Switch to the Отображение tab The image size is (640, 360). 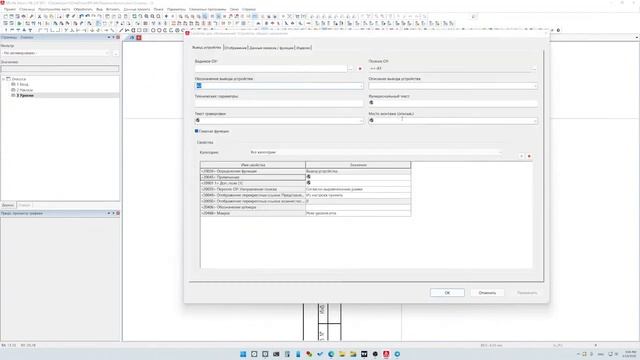pyautogui.click(x=236, y=48)
